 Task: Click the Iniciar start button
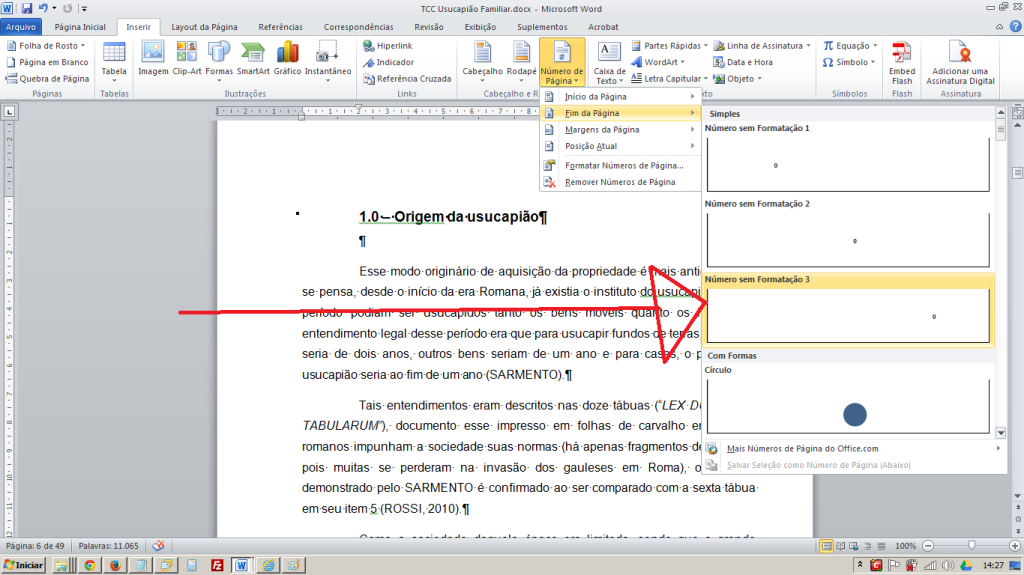pyautogui.click(x=24, y=565)
